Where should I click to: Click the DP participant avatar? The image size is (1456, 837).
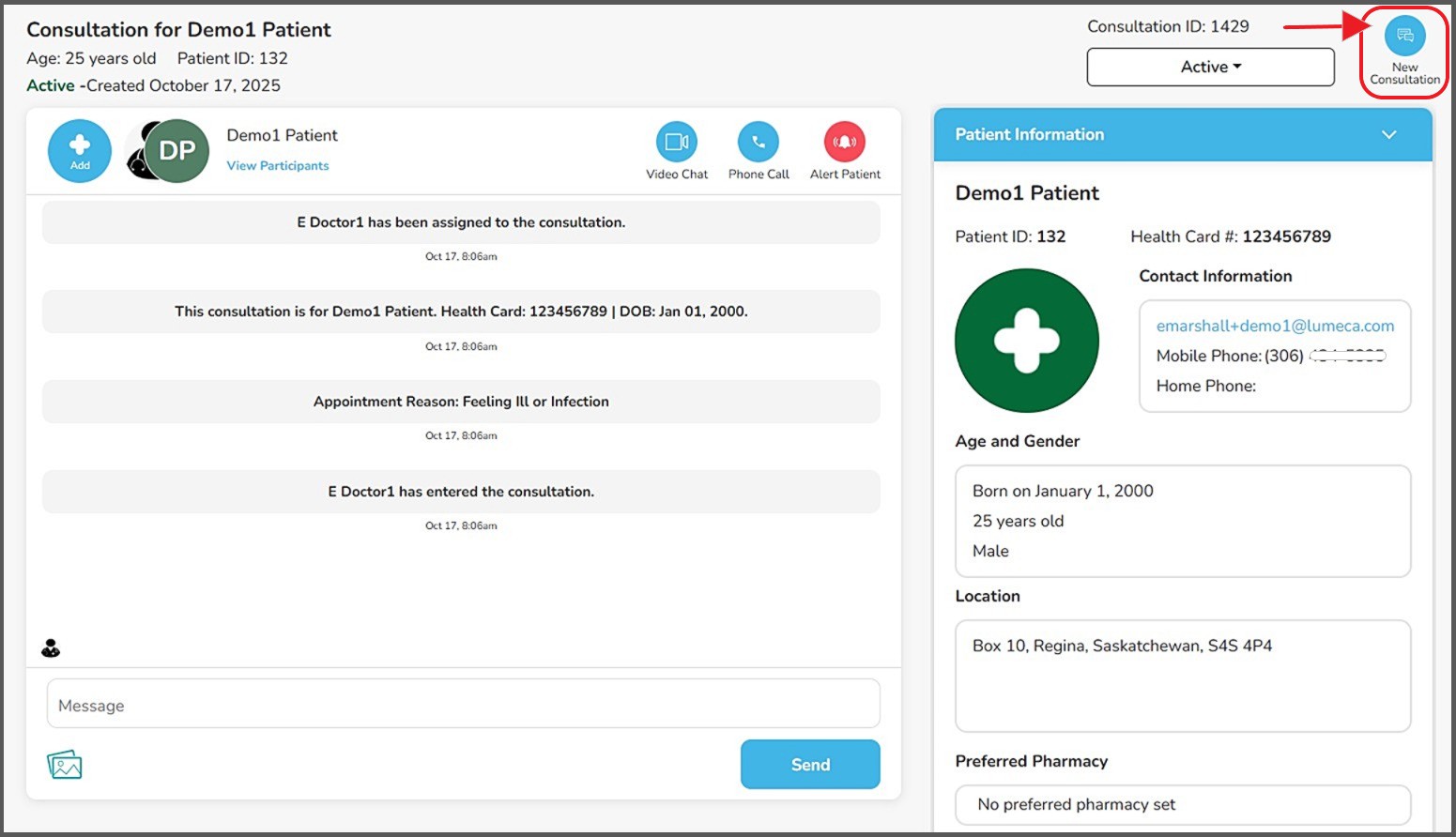click(177, 151)
